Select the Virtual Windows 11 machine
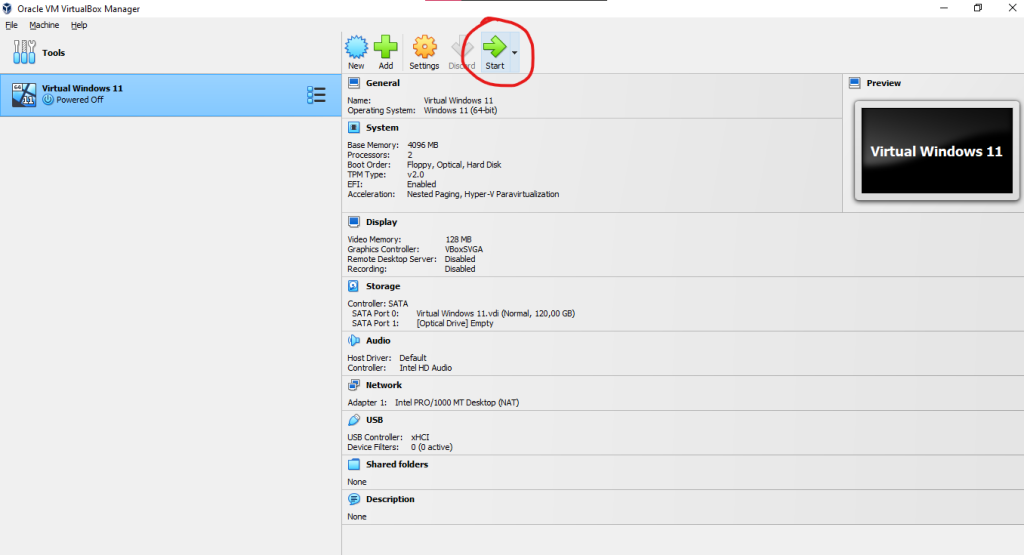Viewport: 1024px width, 555px height. [170, 95]
